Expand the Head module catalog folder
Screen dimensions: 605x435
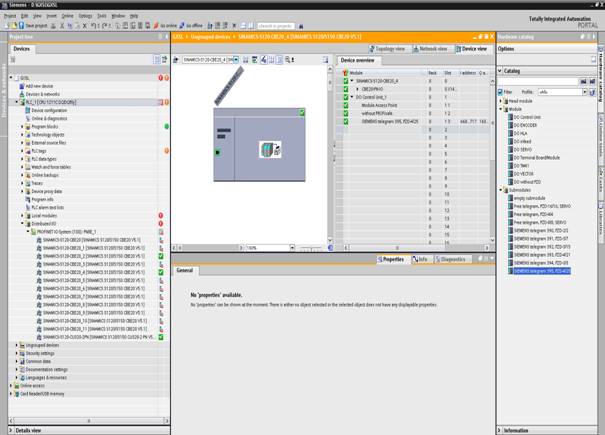coord(502,100)
